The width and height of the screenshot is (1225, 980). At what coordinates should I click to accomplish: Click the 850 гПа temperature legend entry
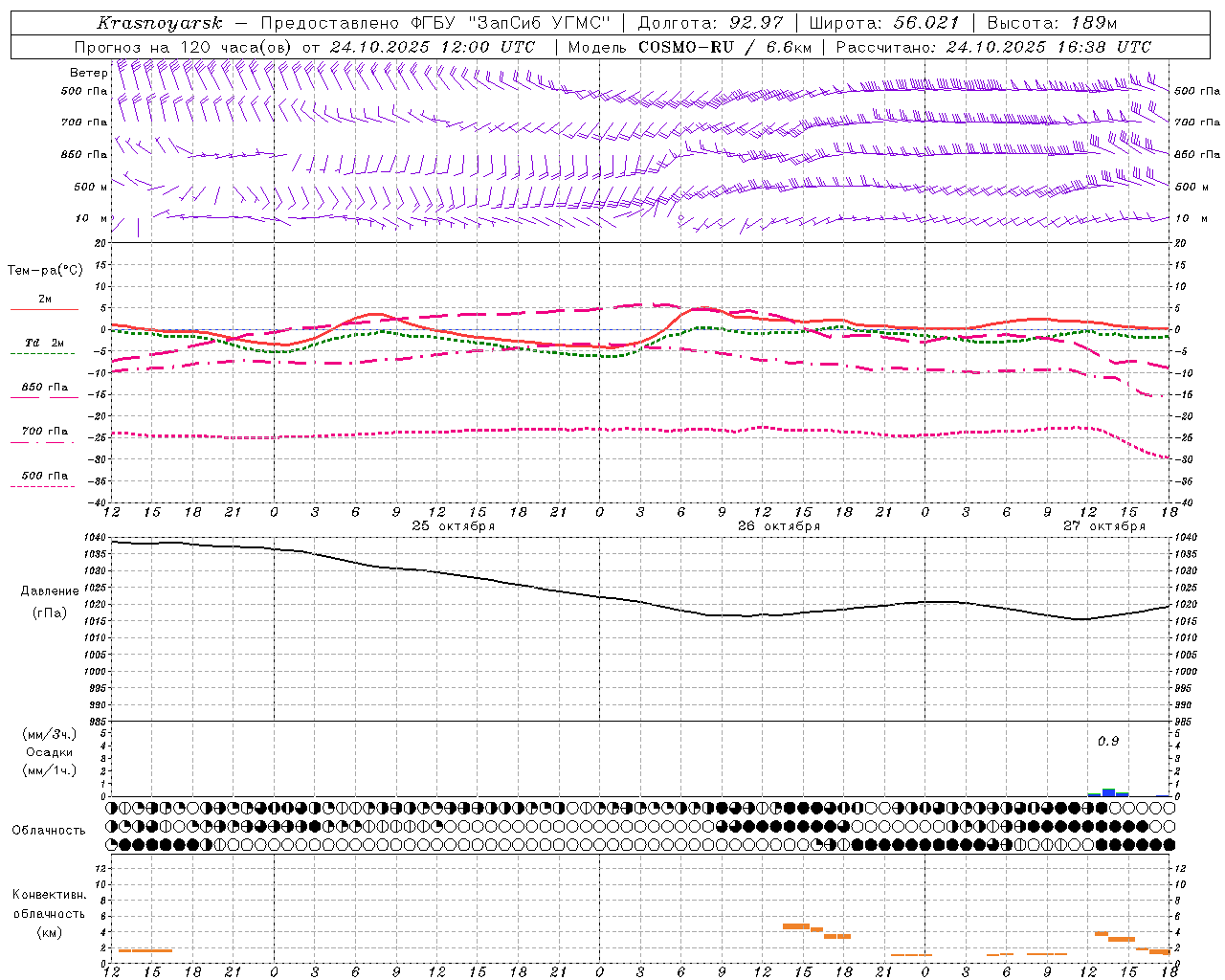tap(44, 388)
